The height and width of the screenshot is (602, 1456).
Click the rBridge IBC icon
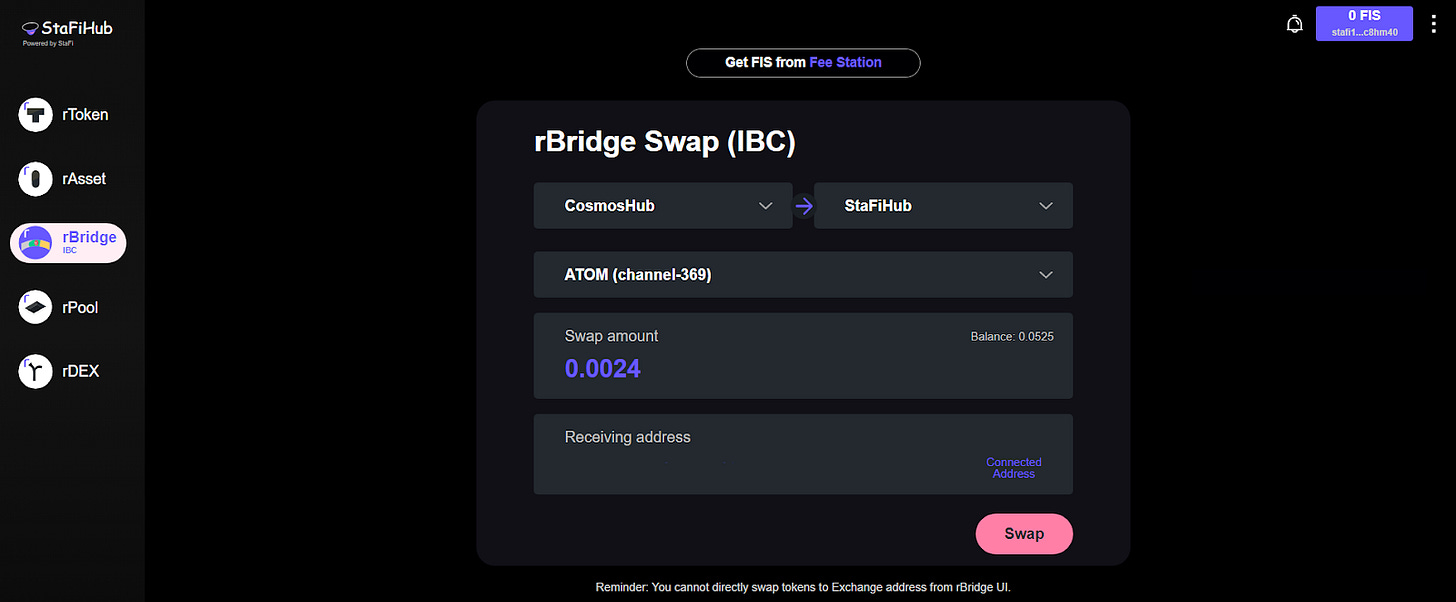[x=36, y=243]
